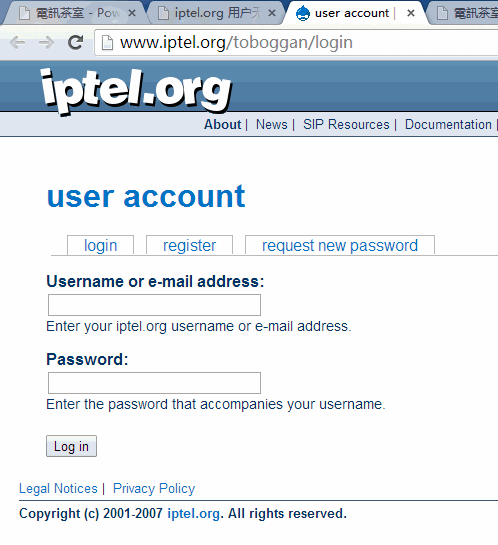Open the Privacy Policy footer link

[x=154, y=488]
